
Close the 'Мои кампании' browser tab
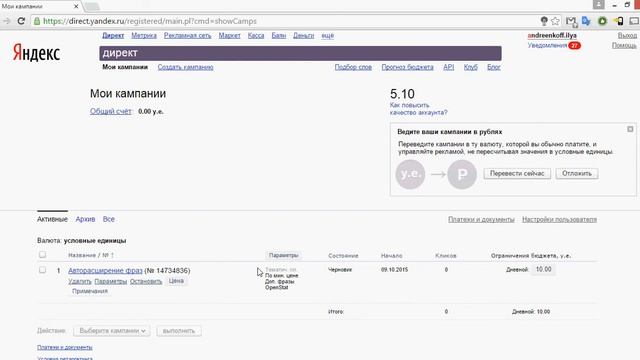pyautogui.click(x=76, y=7)
